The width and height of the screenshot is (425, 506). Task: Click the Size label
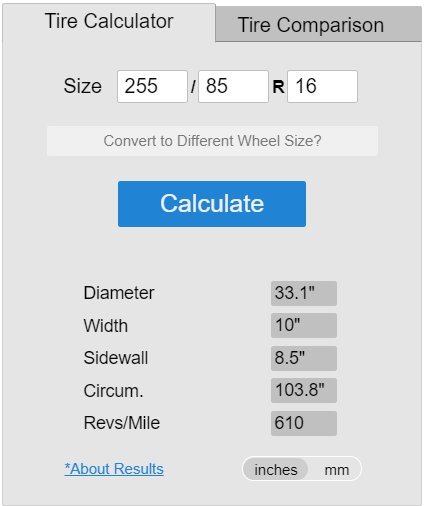83,86
